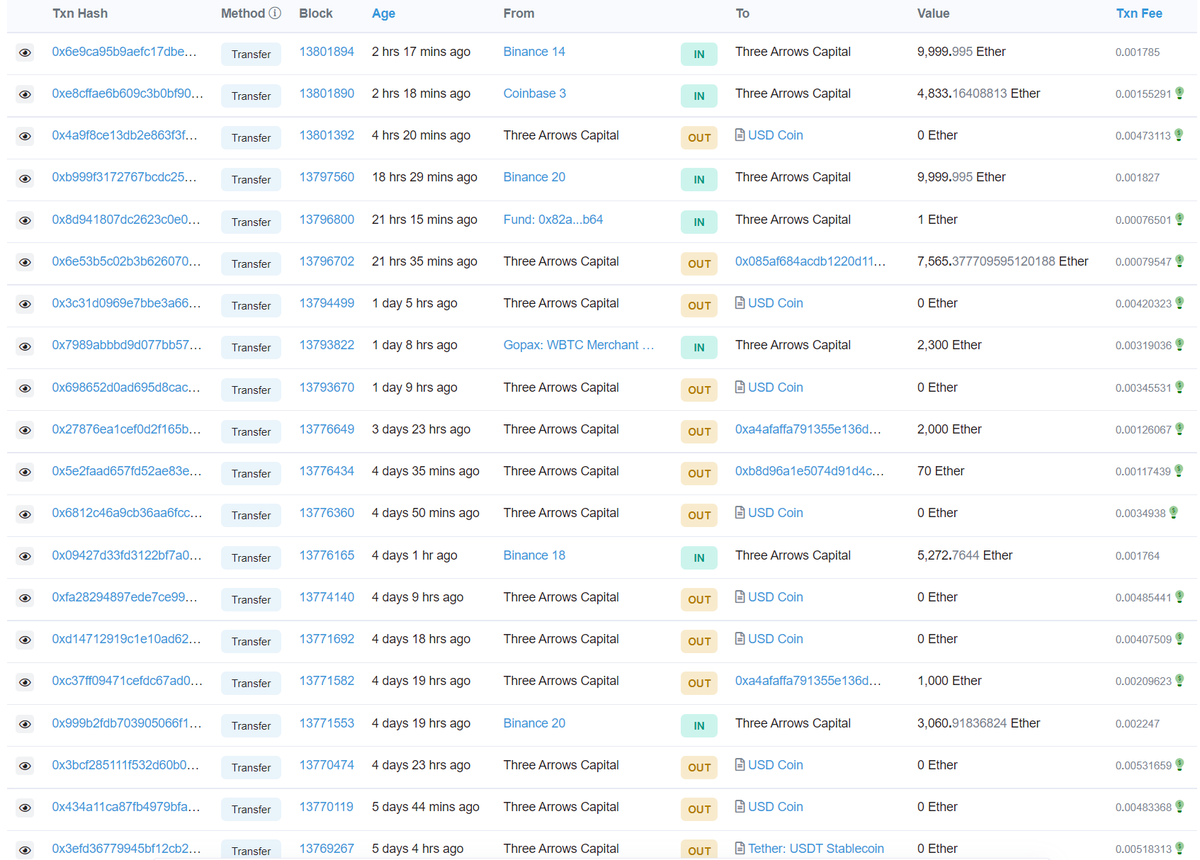Toggle eye view for 0x3efd36779945bf12cb2
The height and width of the screenshot is (860, 1200).
pos(25,850)
